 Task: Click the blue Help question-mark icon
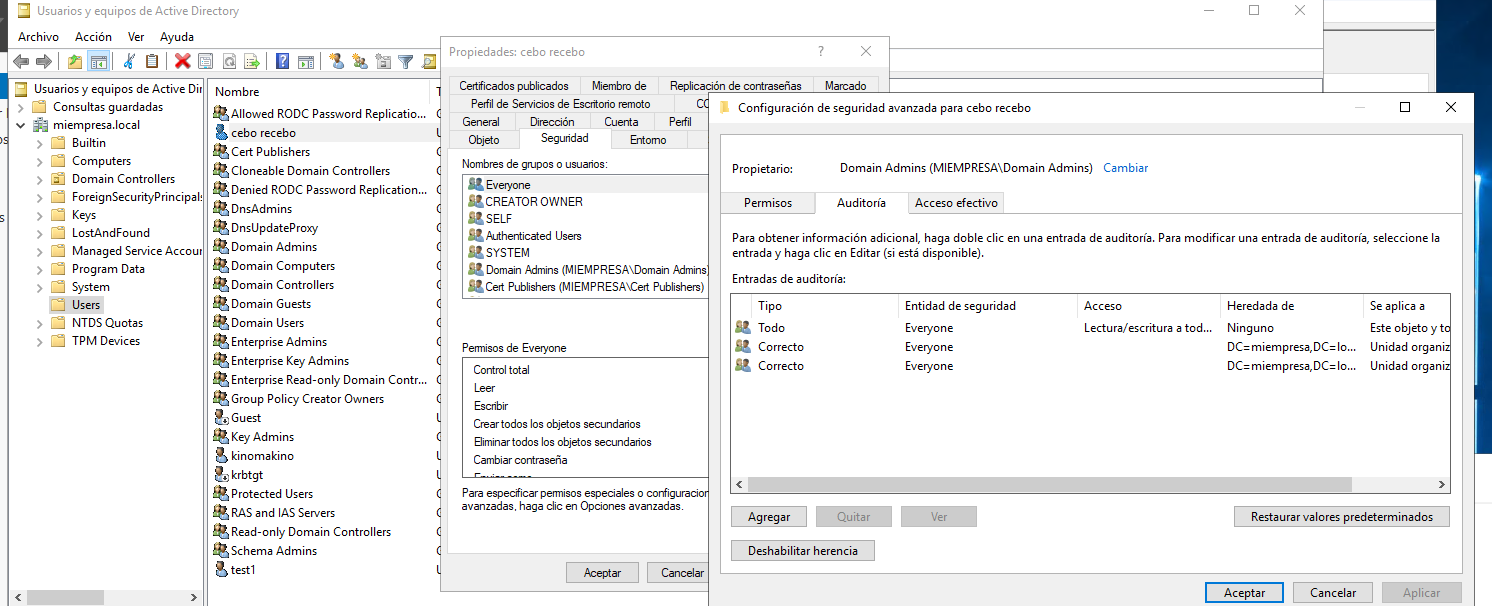click(283, 61)
